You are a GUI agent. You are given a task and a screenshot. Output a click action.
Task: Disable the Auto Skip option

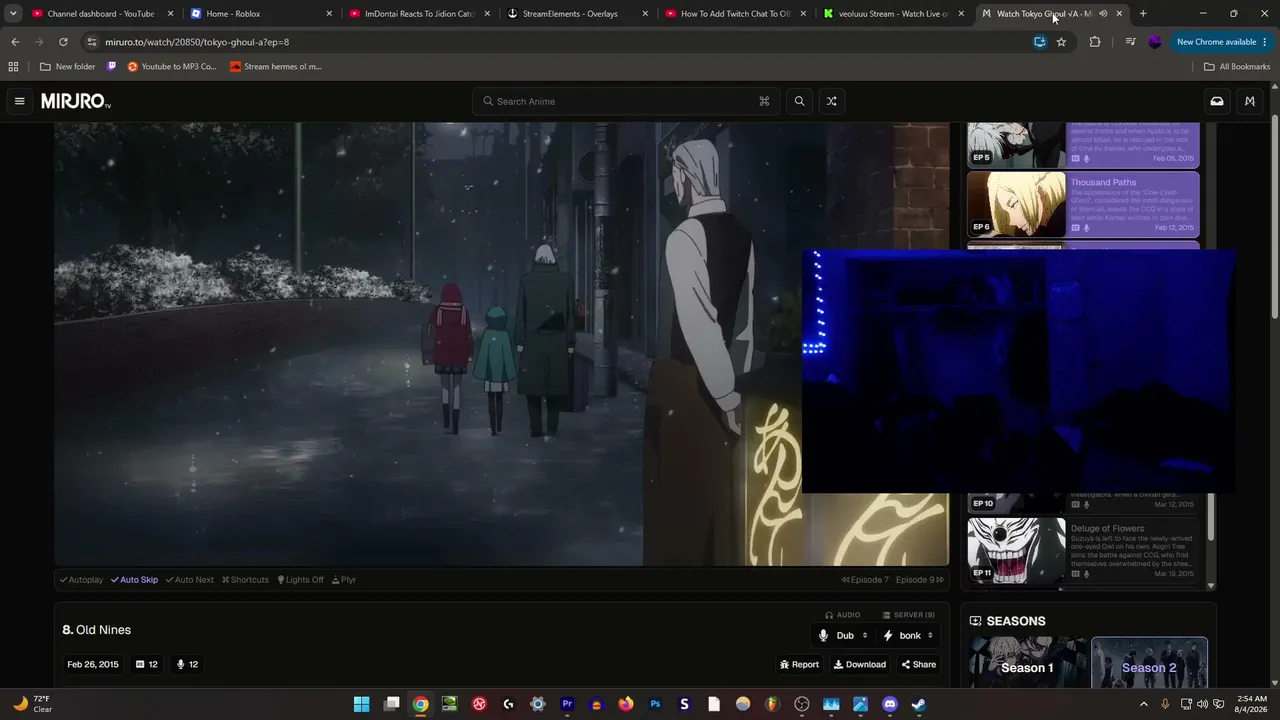tap(135, 580)
